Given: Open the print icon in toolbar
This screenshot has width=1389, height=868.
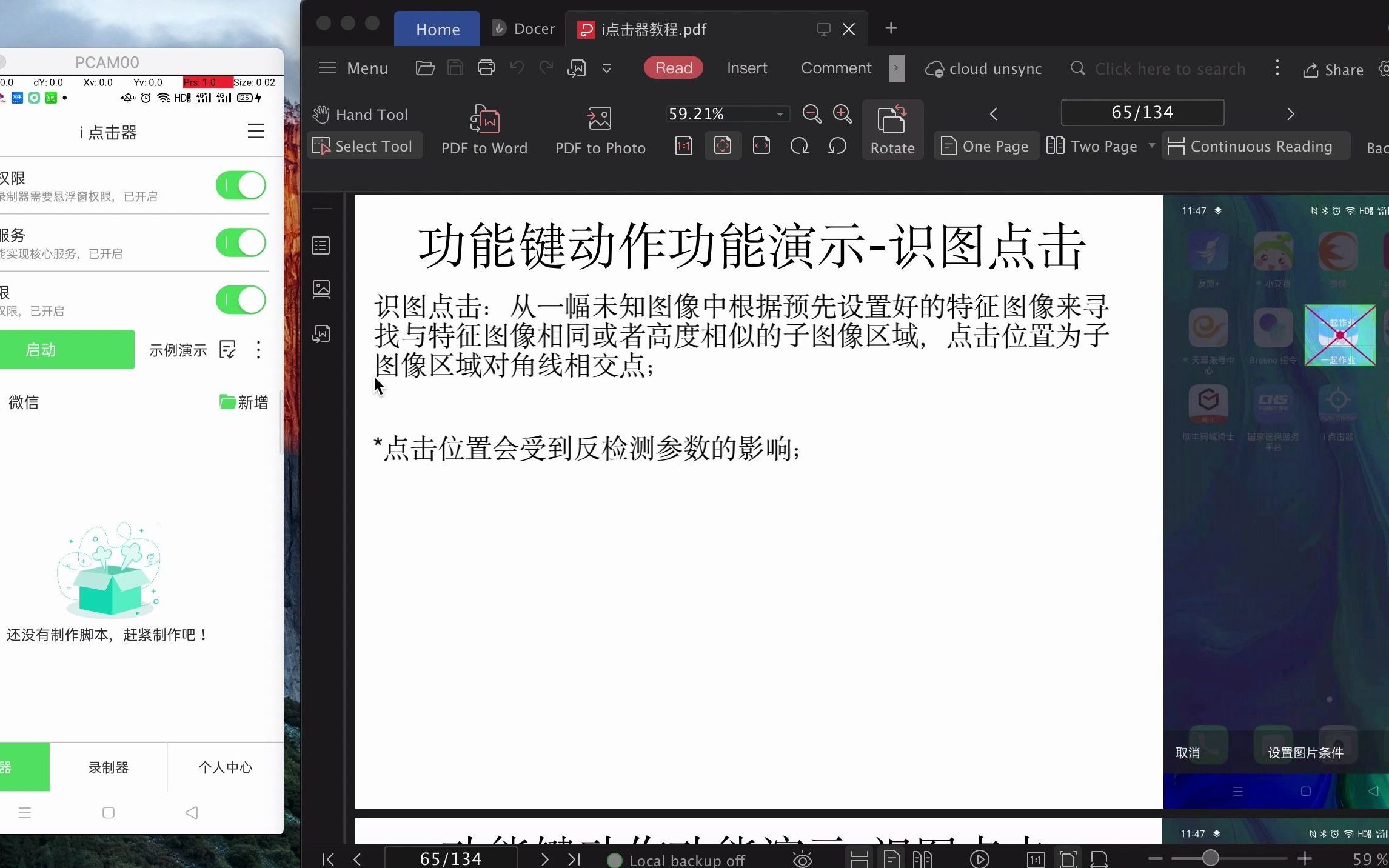Looking at the screenshot, I should (x=486, y=68).
